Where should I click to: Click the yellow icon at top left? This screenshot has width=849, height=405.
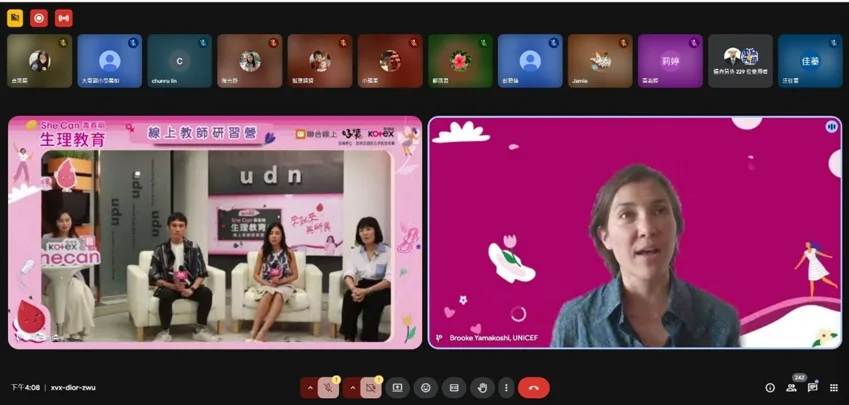15,17
